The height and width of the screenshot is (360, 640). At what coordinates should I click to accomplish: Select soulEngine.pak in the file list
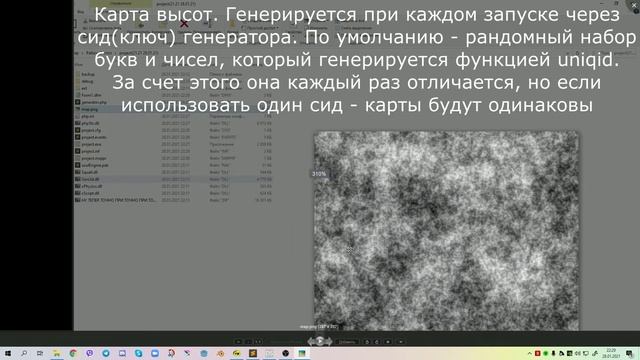point(95,165)
